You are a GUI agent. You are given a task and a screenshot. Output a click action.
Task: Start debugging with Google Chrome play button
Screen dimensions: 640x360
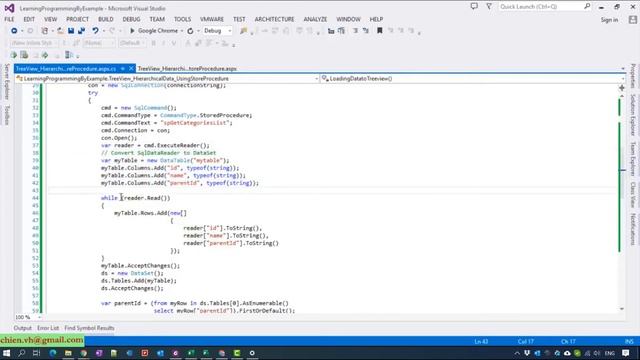coord(132,31)
